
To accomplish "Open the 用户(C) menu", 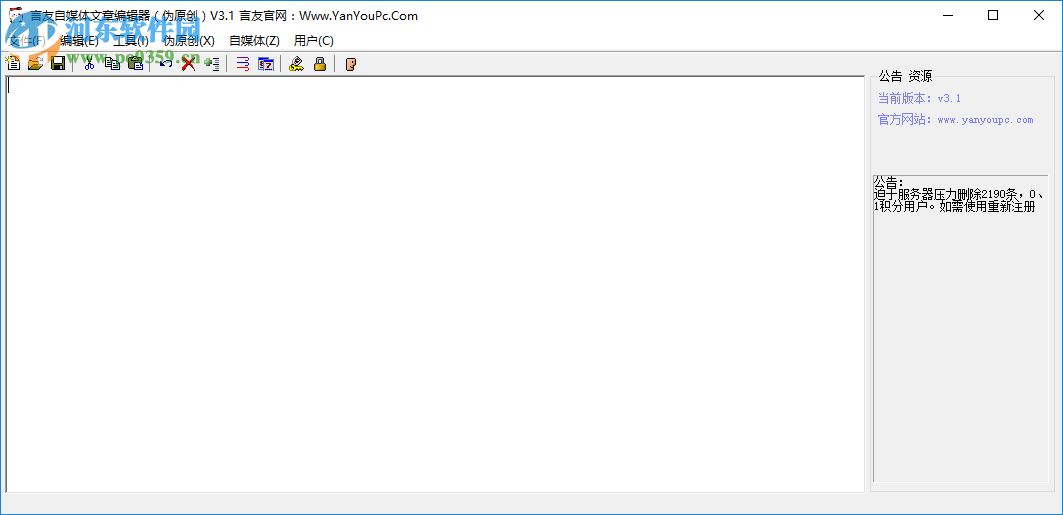I will pos(314,40).
